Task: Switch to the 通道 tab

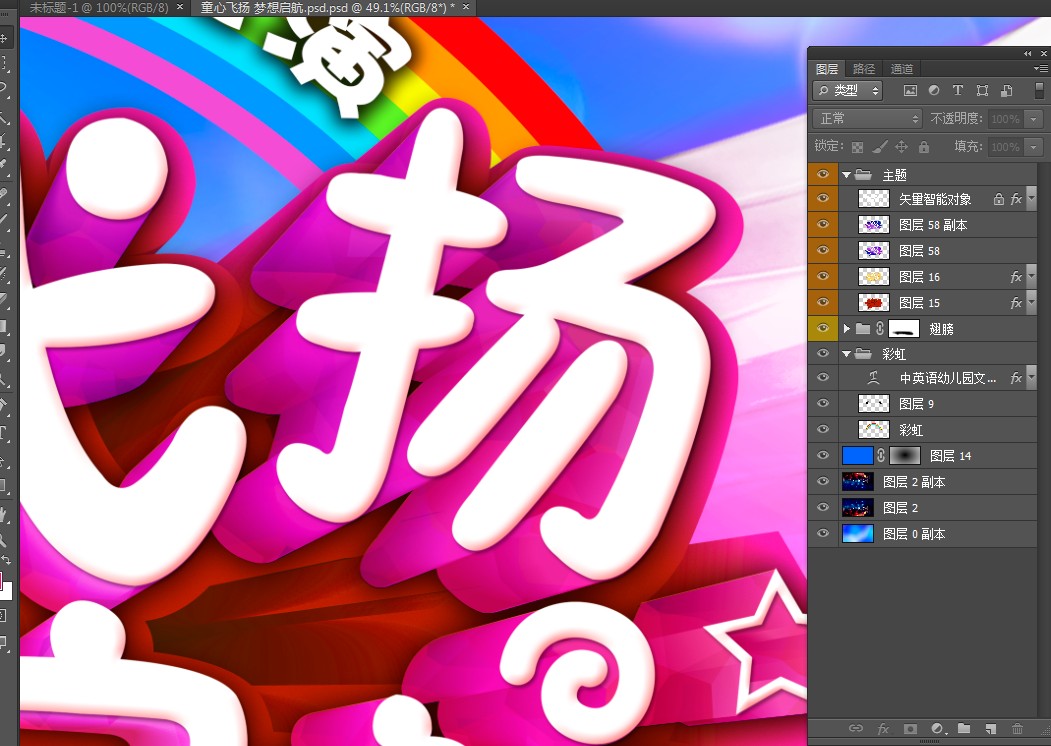Action: point(902,69)
